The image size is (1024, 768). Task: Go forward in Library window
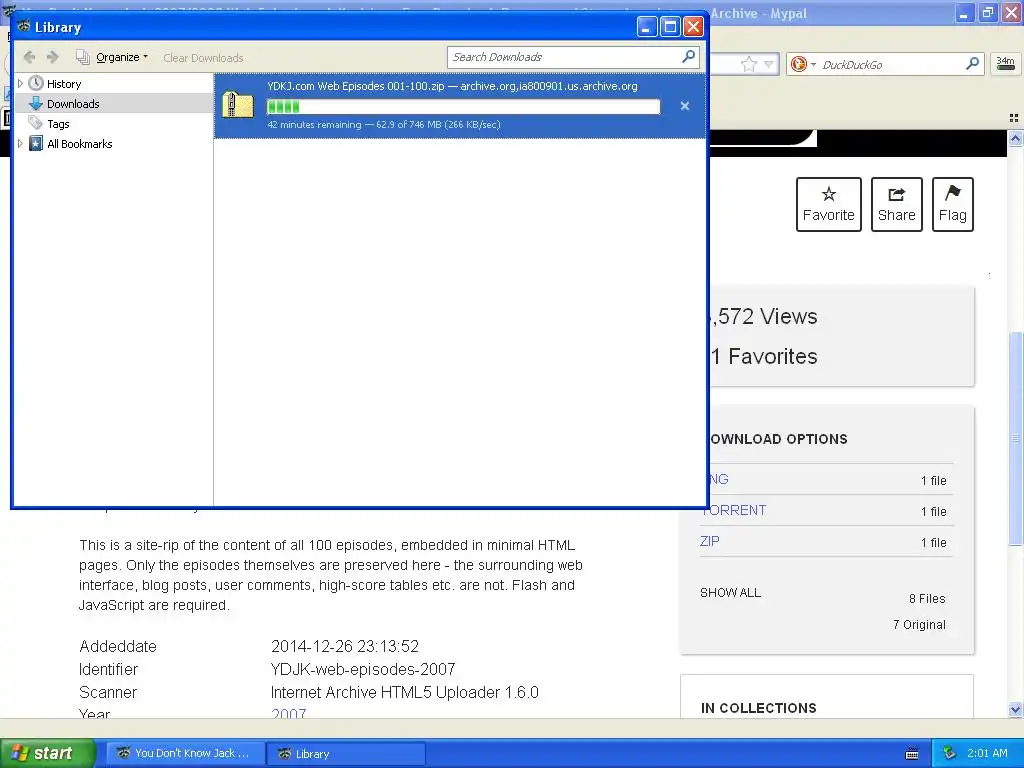[53, 57]
